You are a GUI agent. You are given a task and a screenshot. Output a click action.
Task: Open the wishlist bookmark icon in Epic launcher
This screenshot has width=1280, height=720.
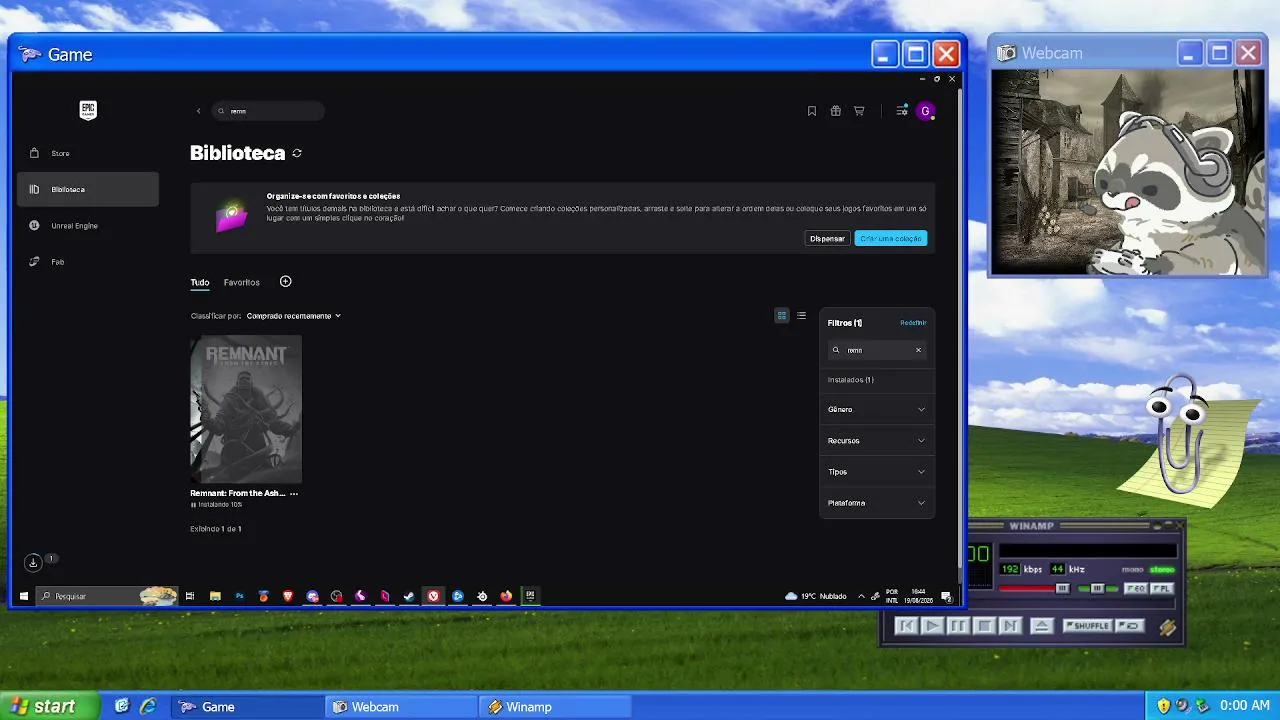(x=812, y=111)
